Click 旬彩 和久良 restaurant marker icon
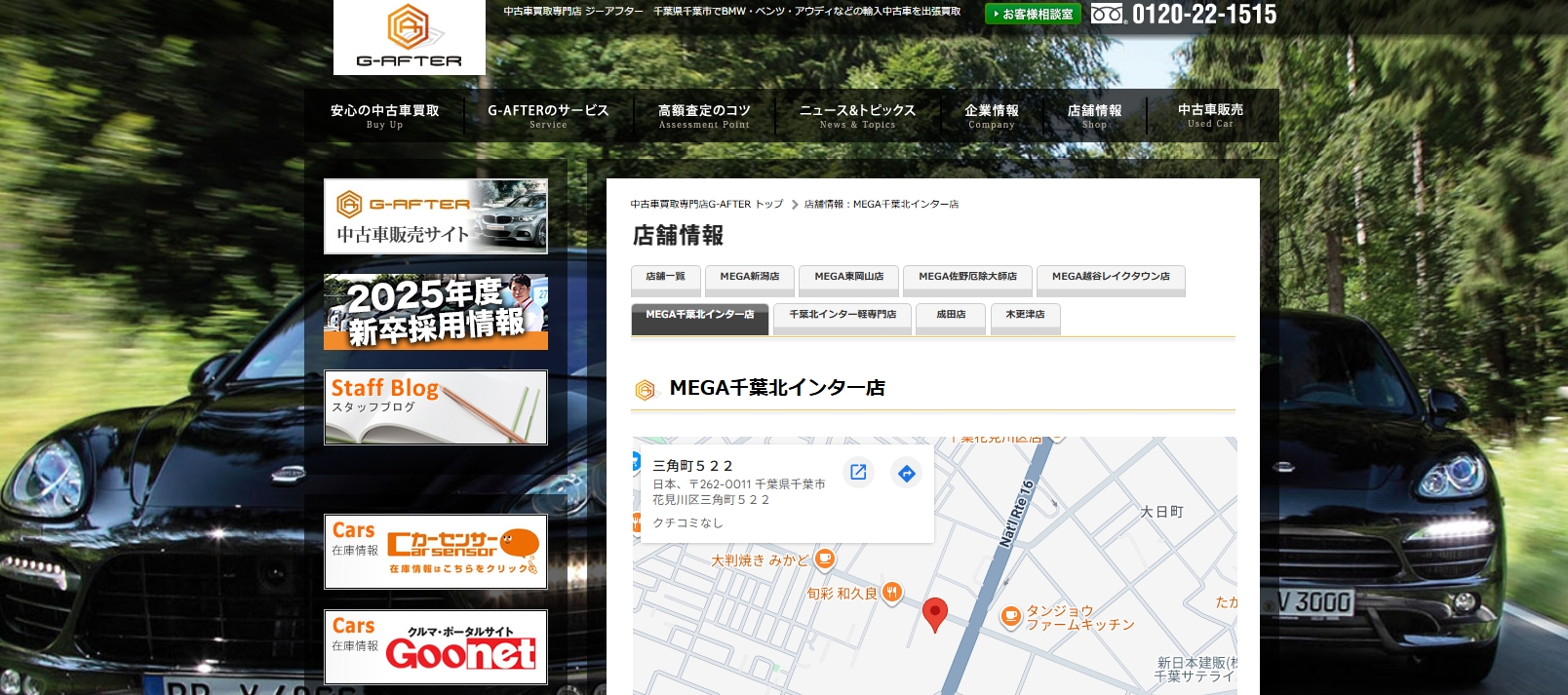Screen dimensions: 1568x695 (x=891, y=592)
